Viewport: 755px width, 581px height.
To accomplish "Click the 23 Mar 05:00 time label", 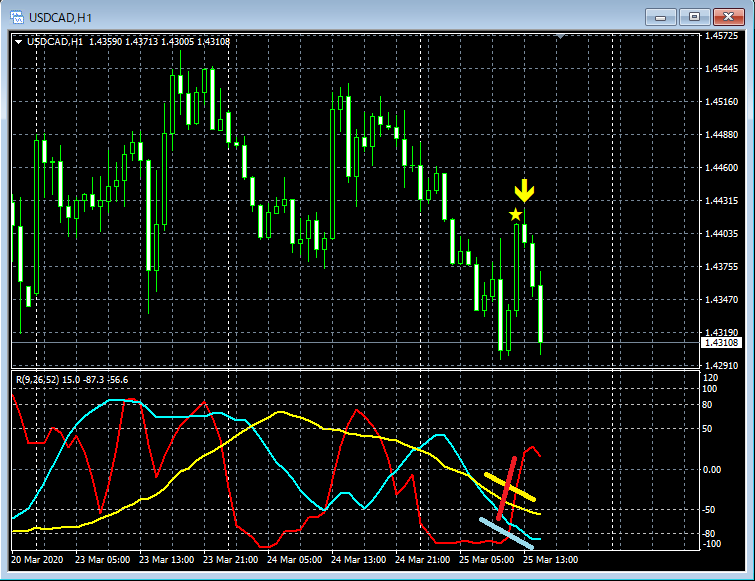I will [x=103, y=560].
